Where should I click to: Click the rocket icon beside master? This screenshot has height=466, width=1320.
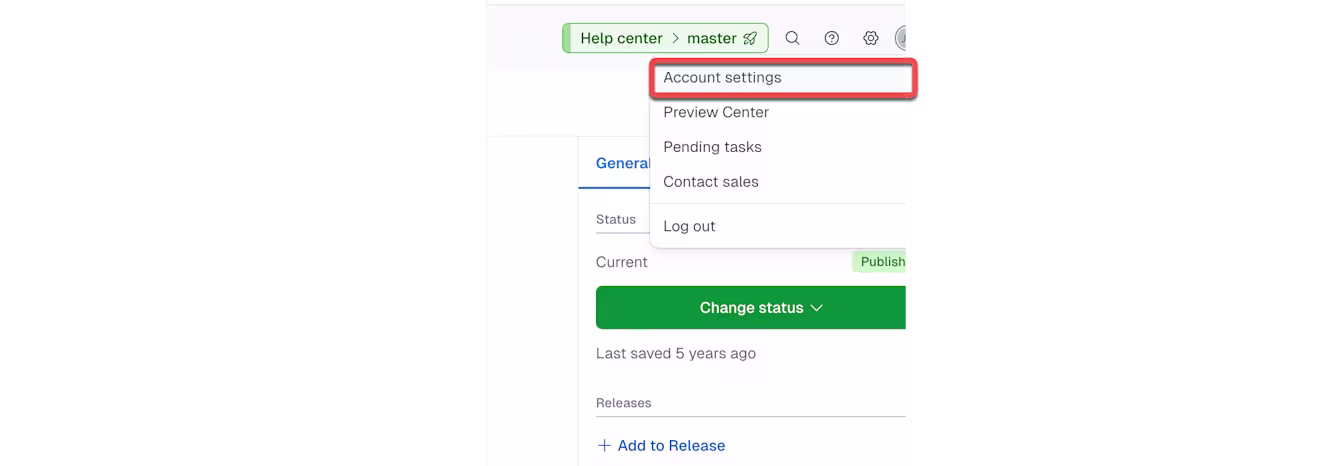point(750,39)
